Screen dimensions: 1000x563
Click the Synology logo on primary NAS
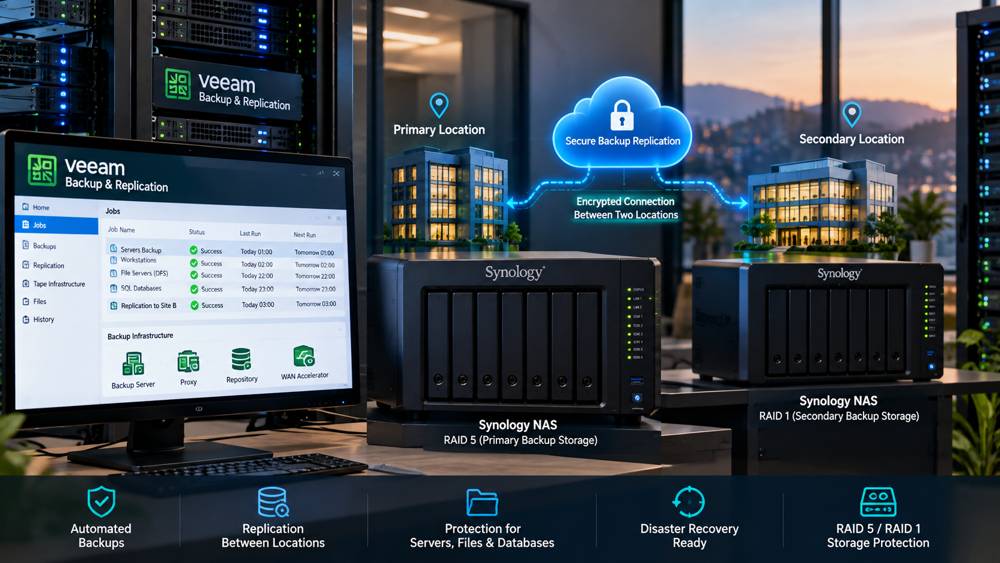tap(514, 273)
